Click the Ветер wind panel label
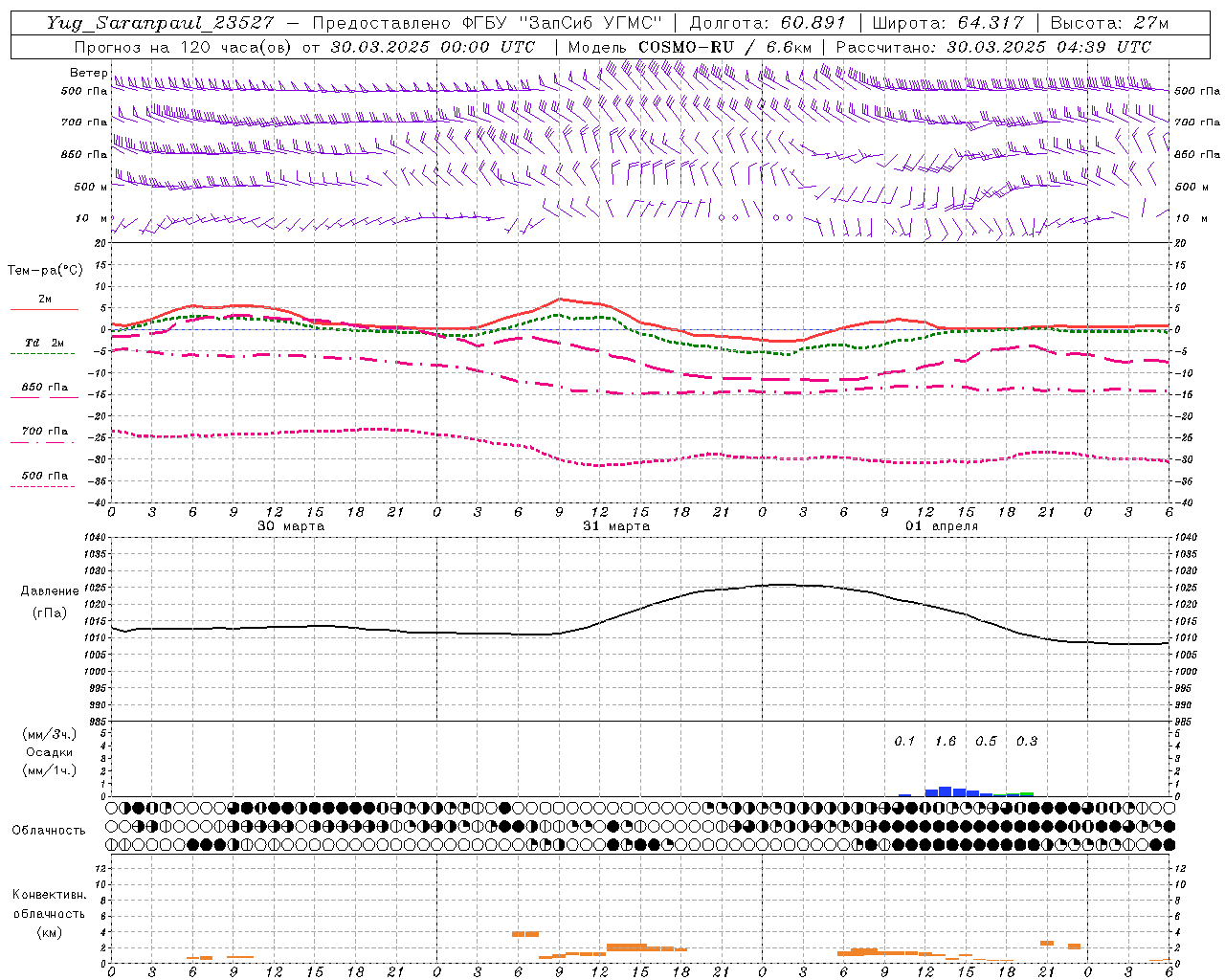The height and width of the screenshot is (980, 1225). pyautogui.click(x=88, y=73)
